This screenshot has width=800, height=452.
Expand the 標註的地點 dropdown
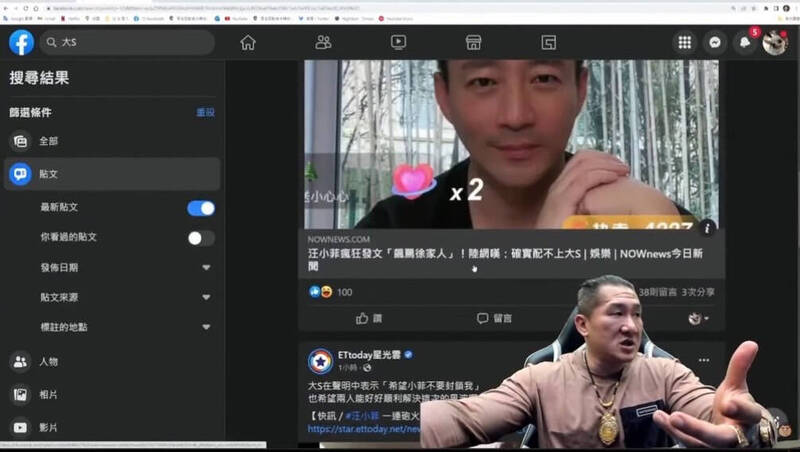pyautogui.click(x=206, y=327)
